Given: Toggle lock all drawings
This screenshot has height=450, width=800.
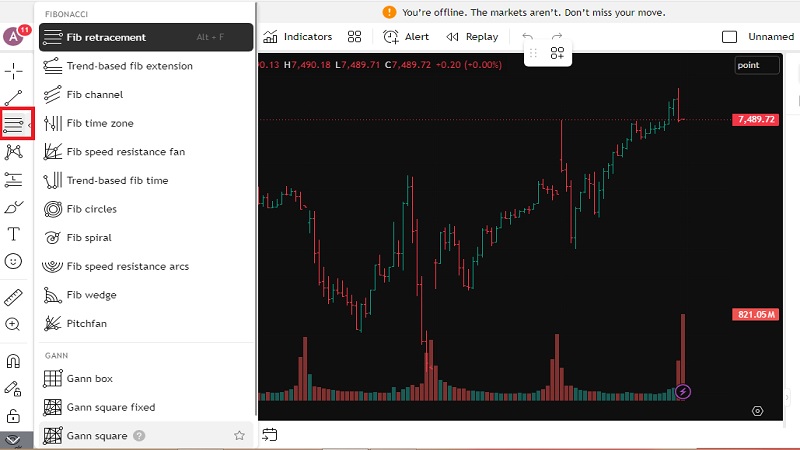Looking at the screenshot, I should coord(13,416).
